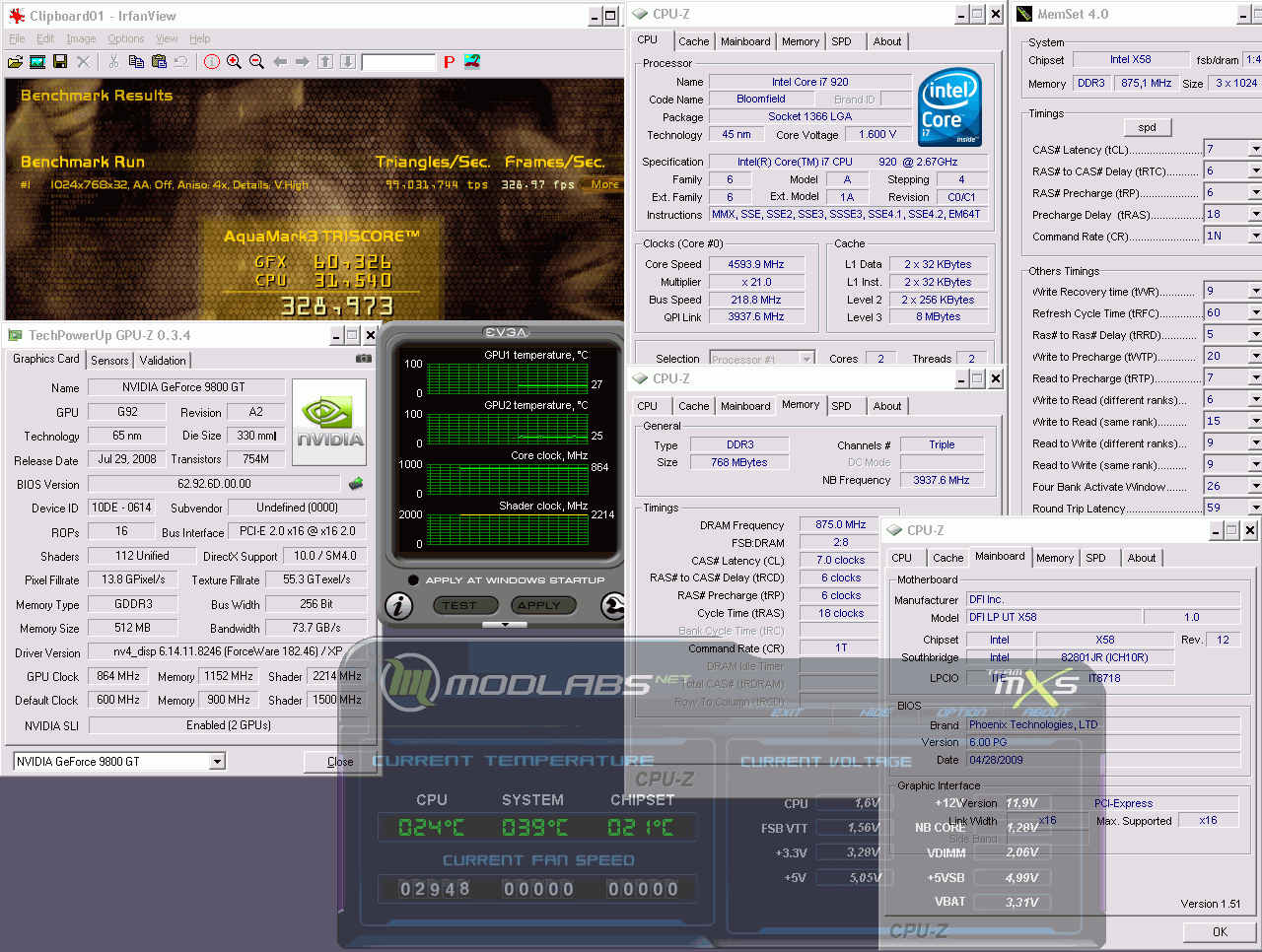The width and height of the screenshot is (1262, 952).
Task: Click the Zoom In magnifier in IrfanView
Action: pos(234,62)
